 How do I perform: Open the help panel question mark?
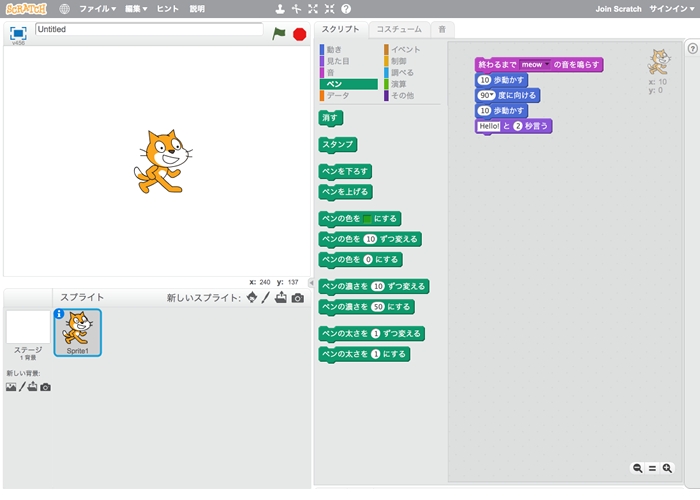click(x=693, y=49)
